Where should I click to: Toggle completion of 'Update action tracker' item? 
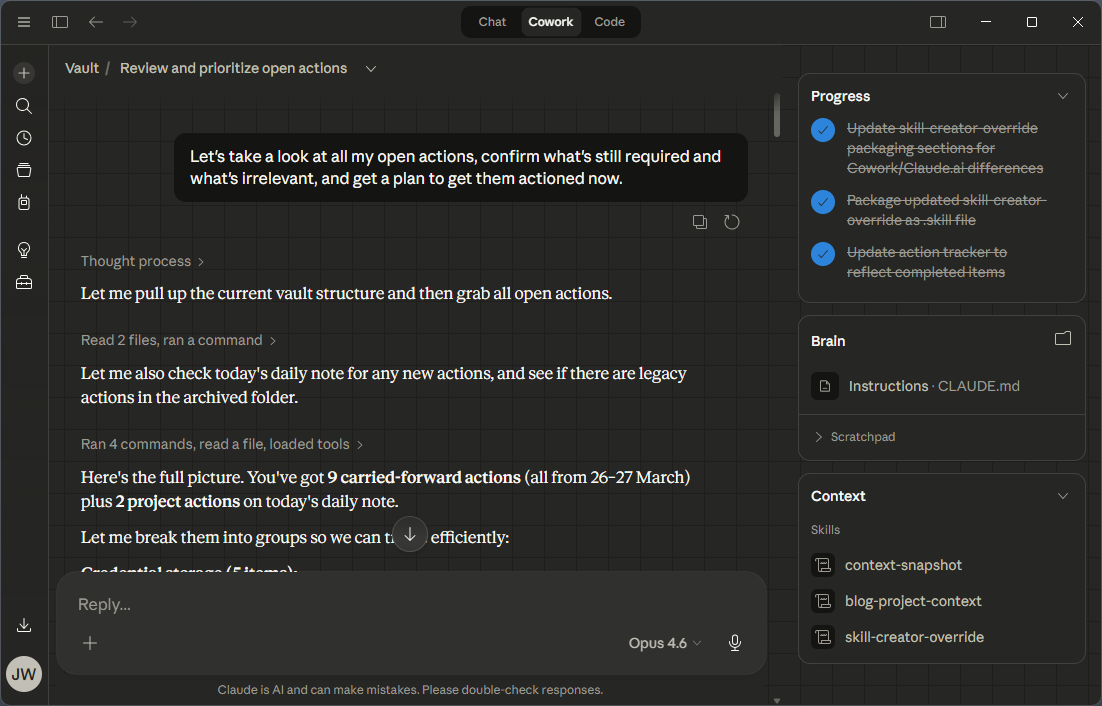tap(822, 254)
